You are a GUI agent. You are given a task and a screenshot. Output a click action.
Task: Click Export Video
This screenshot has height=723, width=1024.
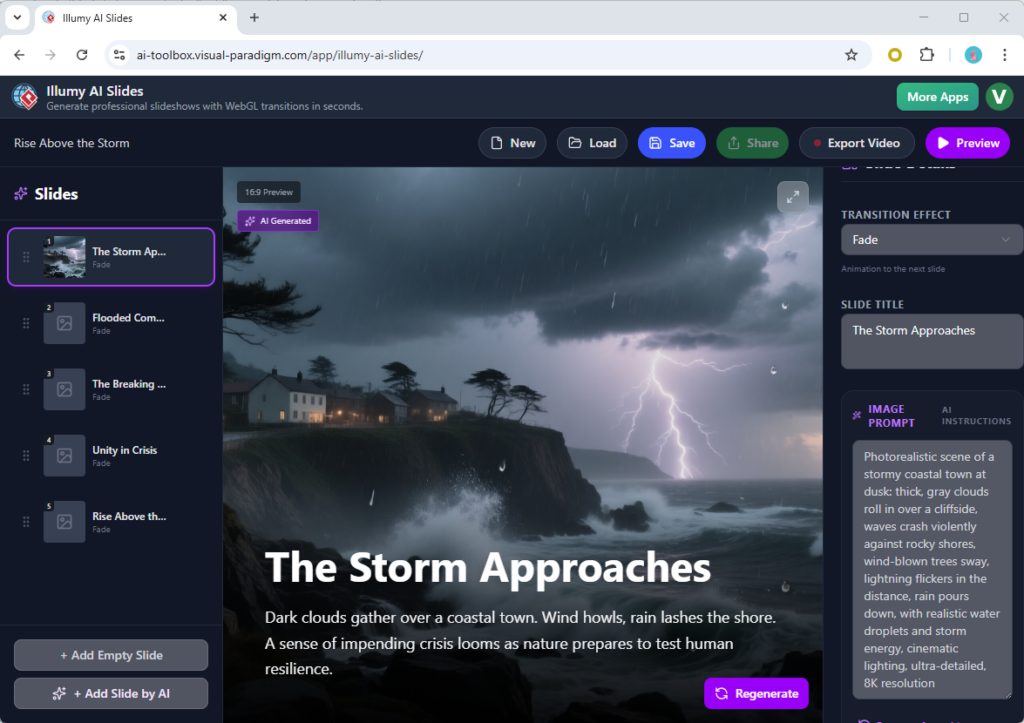pos(856,142)
